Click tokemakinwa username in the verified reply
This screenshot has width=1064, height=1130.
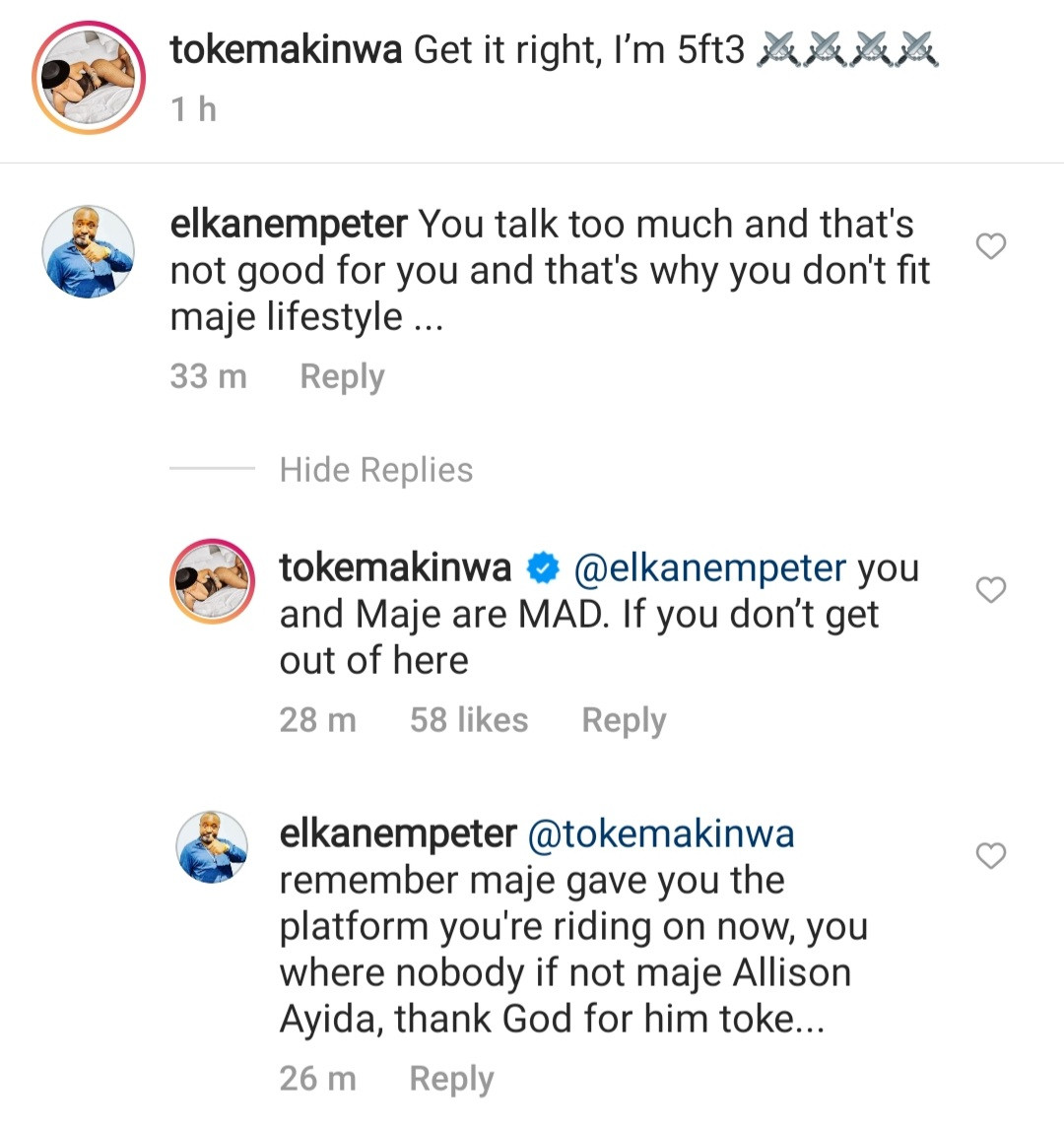395,568
